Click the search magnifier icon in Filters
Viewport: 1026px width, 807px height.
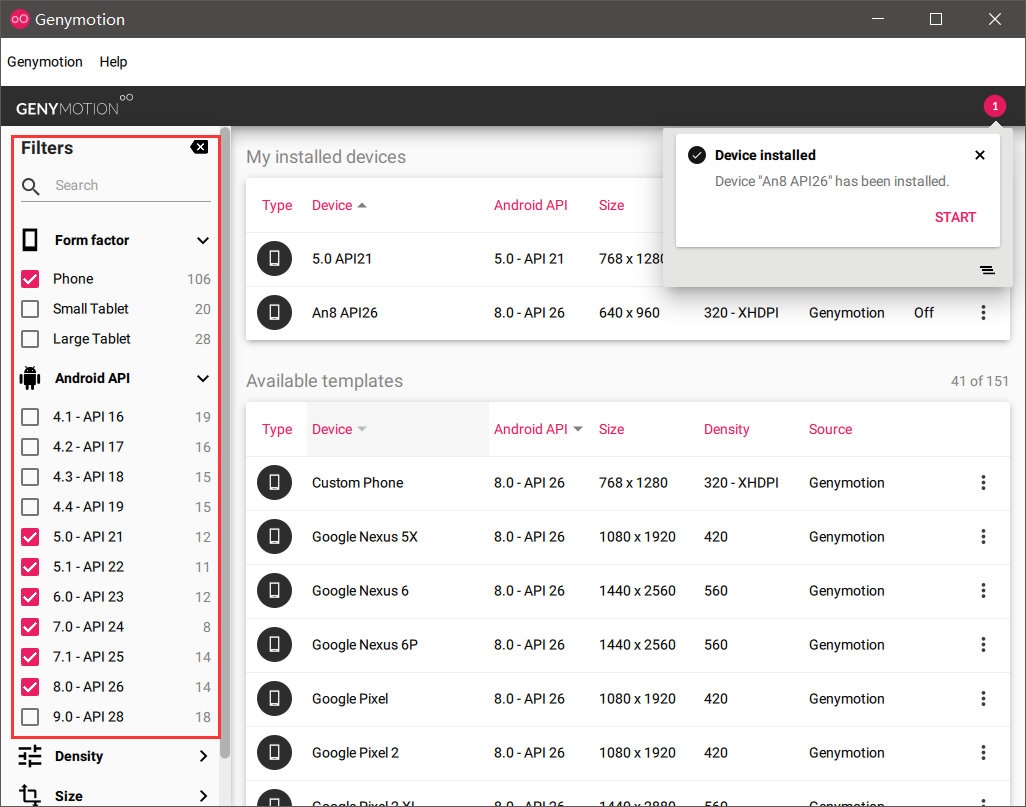tap(31, 187)
